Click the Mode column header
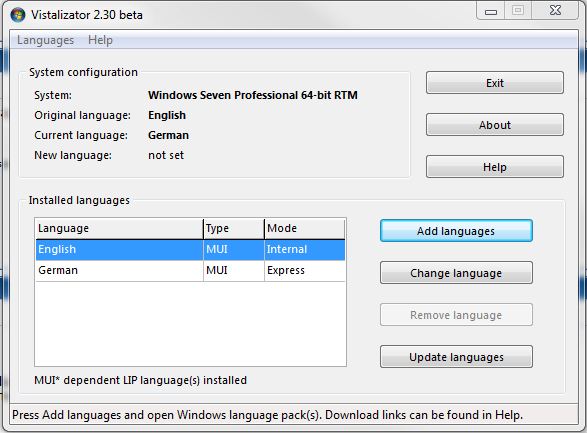The image size is (587, 433). (304, 228)
